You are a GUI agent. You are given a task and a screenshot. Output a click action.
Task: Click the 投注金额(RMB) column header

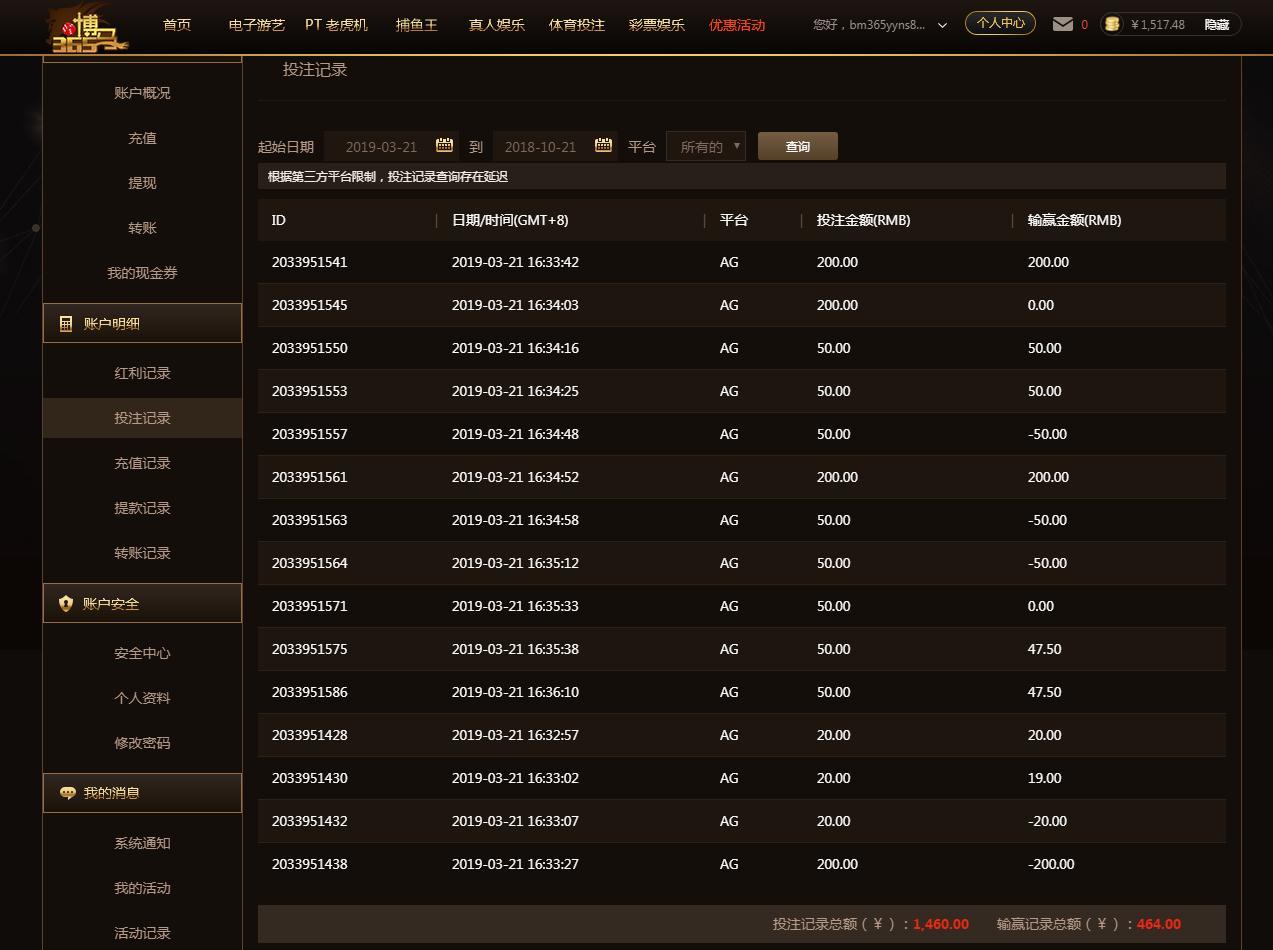point(863,220)
